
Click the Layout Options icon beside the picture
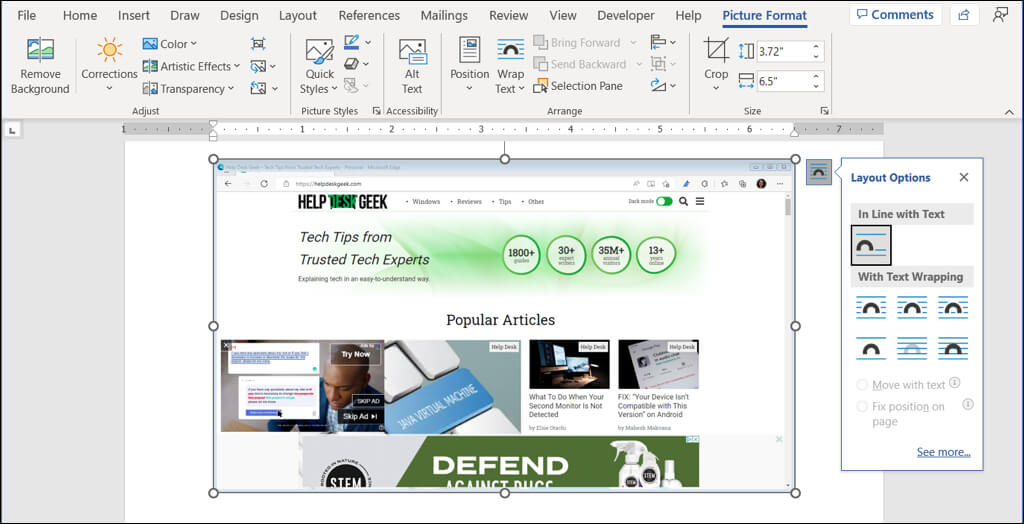coord(818,172)
